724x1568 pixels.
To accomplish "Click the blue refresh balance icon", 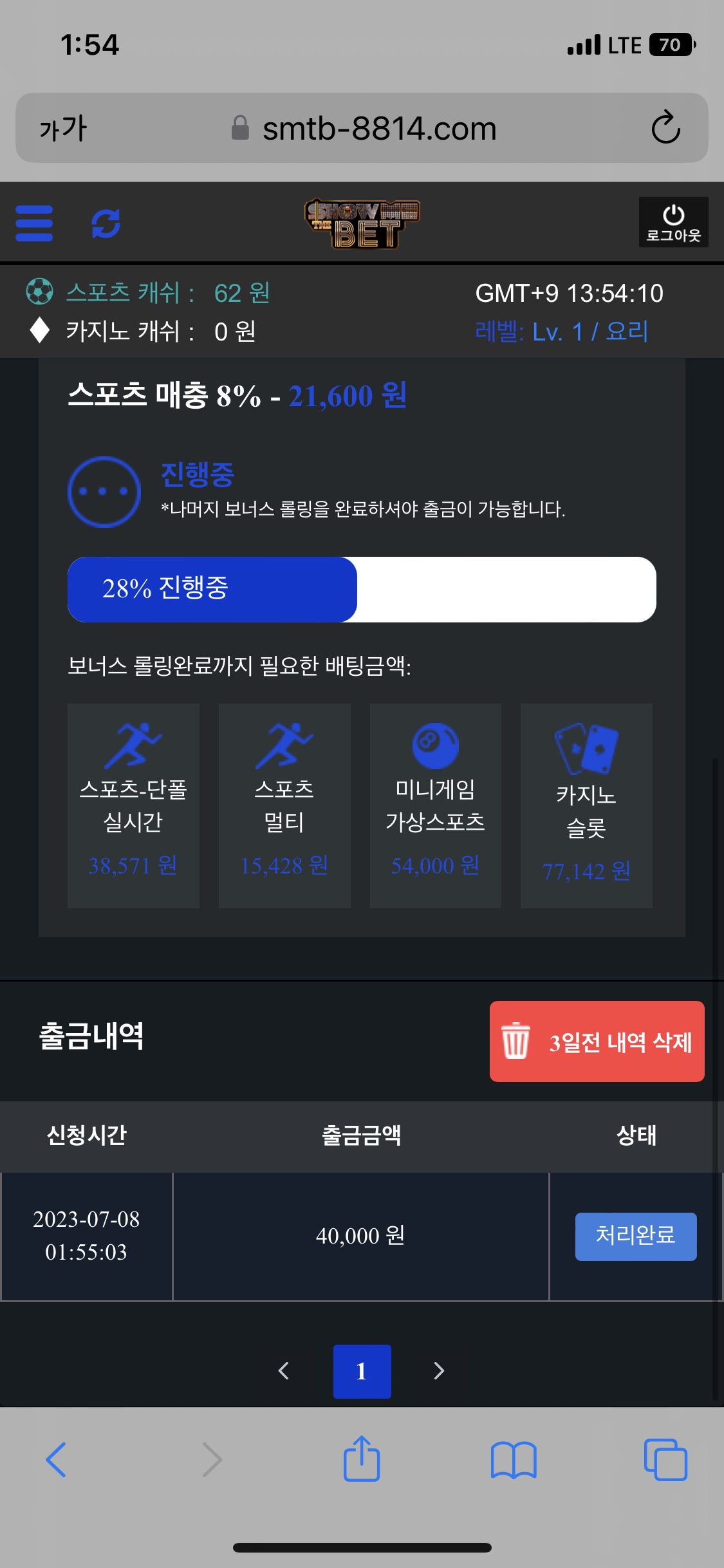I will [x=106, y=223].
